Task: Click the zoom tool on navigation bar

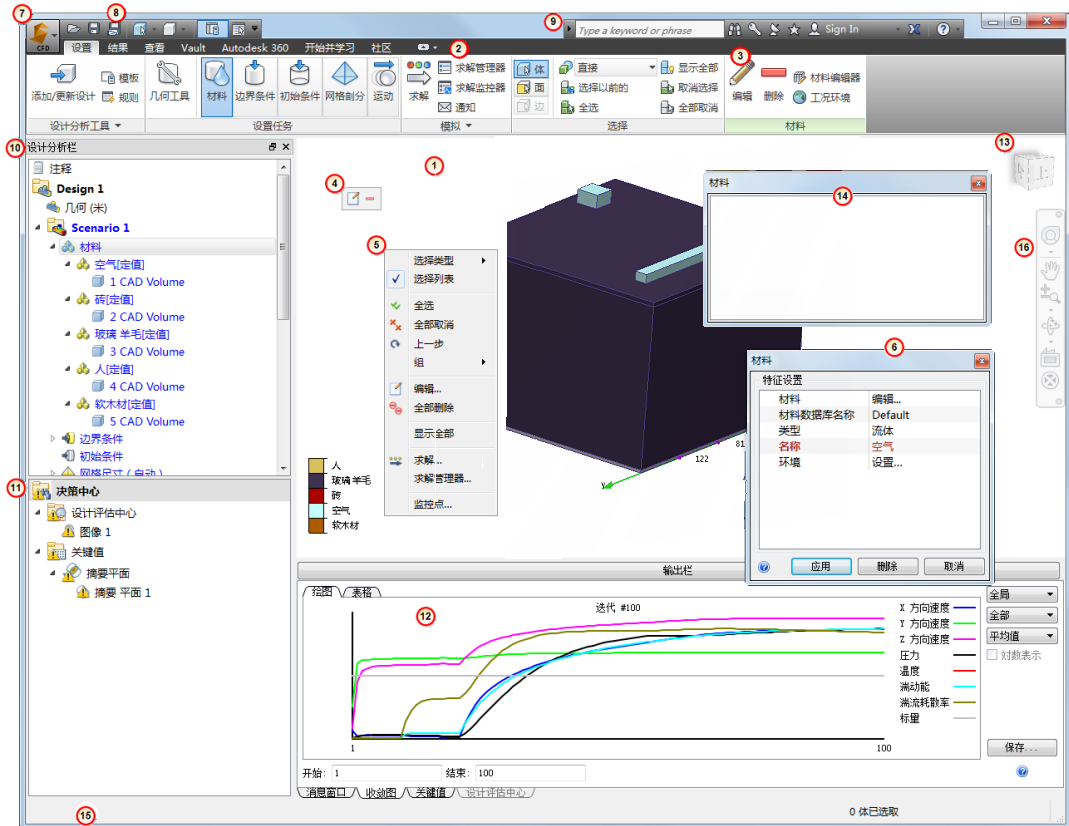Action: coord(1050,295)
